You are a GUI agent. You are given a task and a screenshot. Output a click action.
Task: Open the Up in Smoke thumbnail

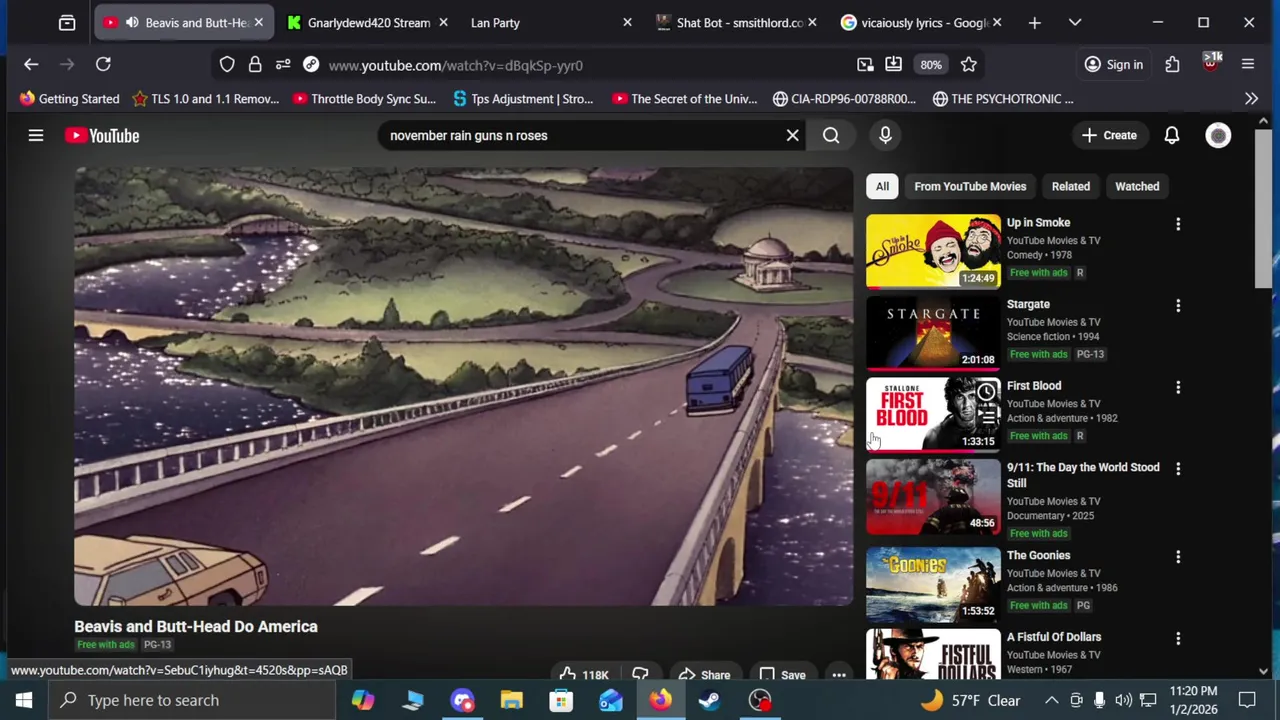click(933, 251)
